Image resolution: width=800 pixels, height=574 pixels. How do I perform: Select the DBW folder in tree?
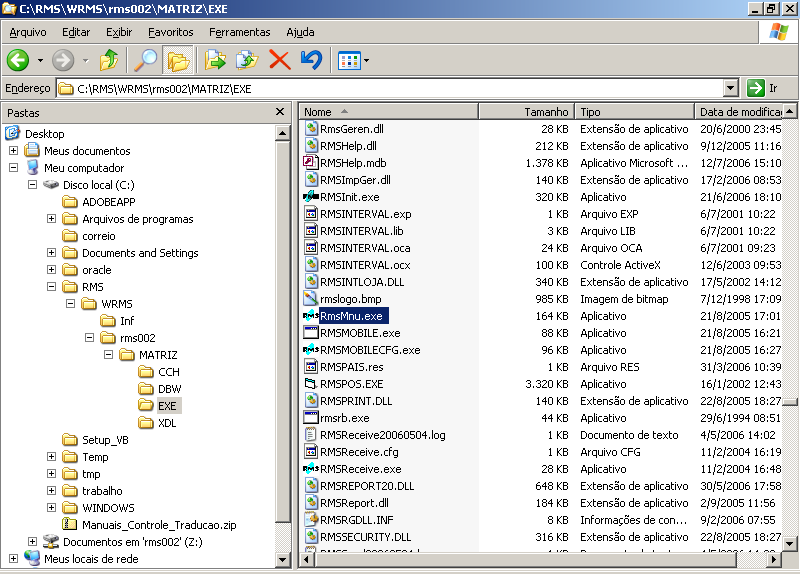(160, 389)
